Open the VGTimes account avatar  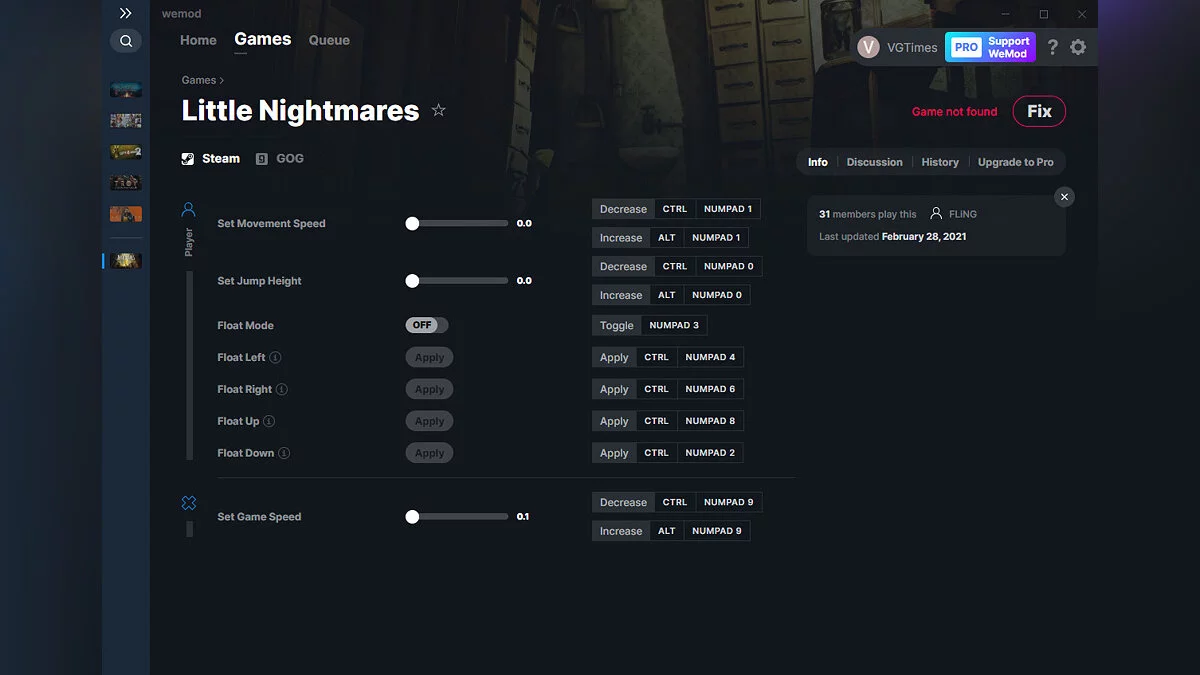coord(867,47)
